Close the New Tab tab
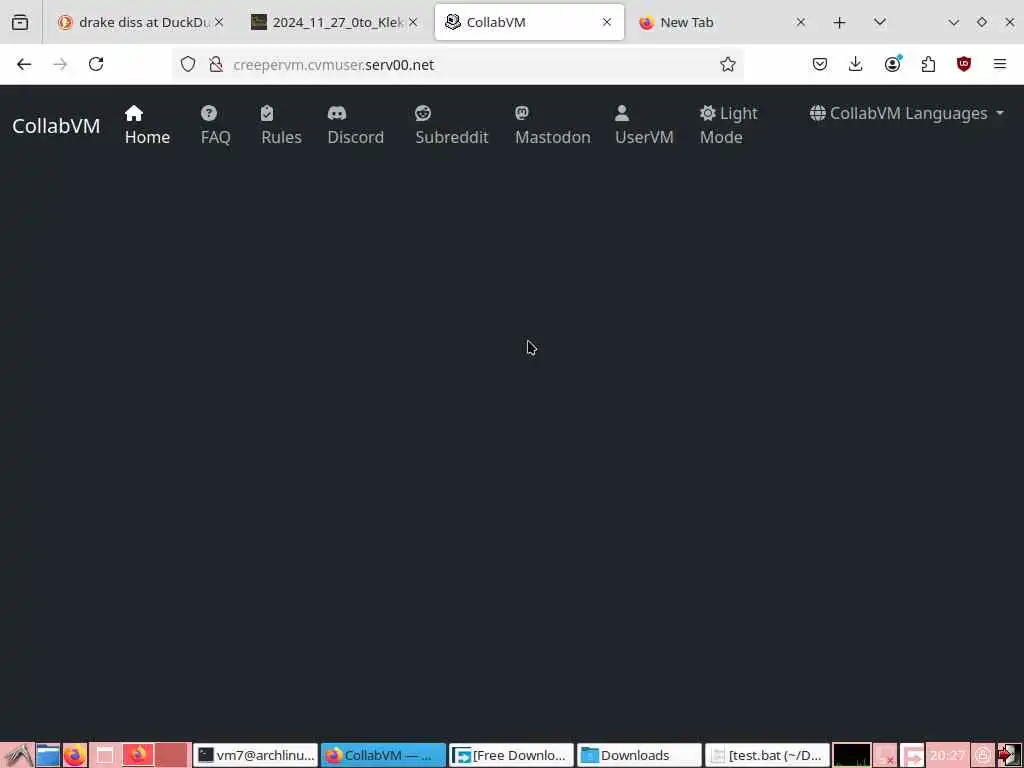 point(801,22)
